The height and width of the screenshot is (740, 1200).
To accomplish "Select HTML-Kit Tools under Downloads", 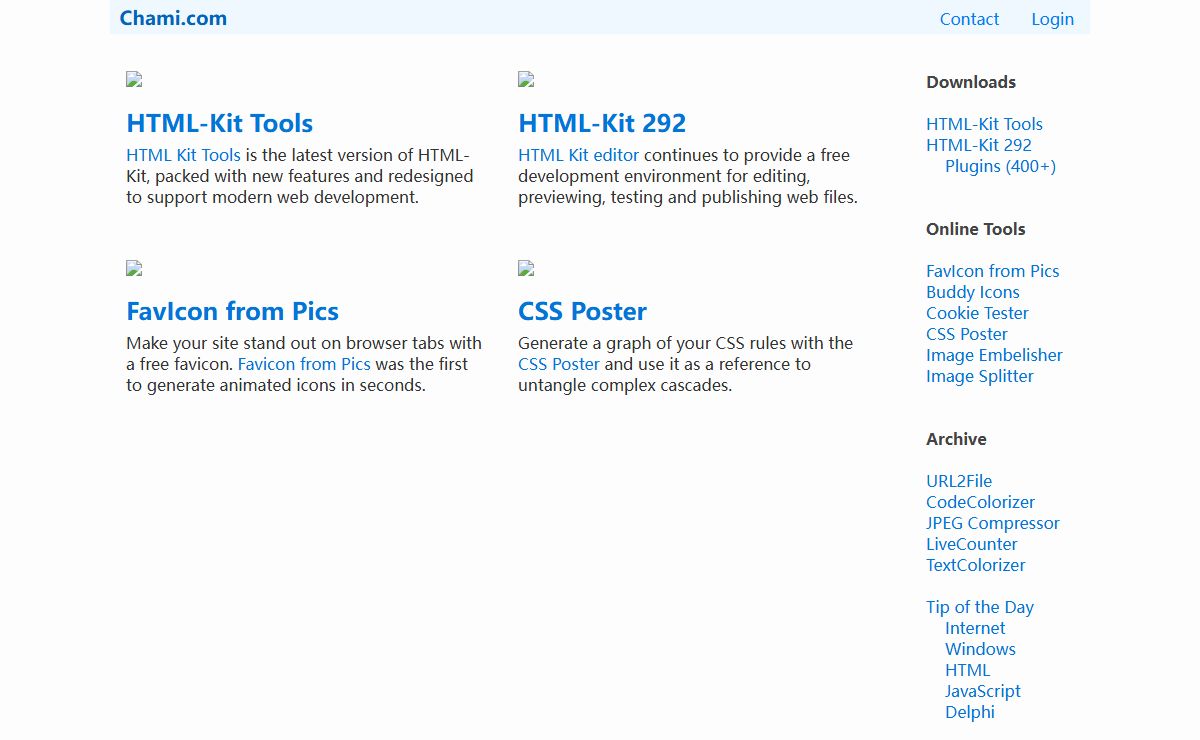I will tap(984, 124).
